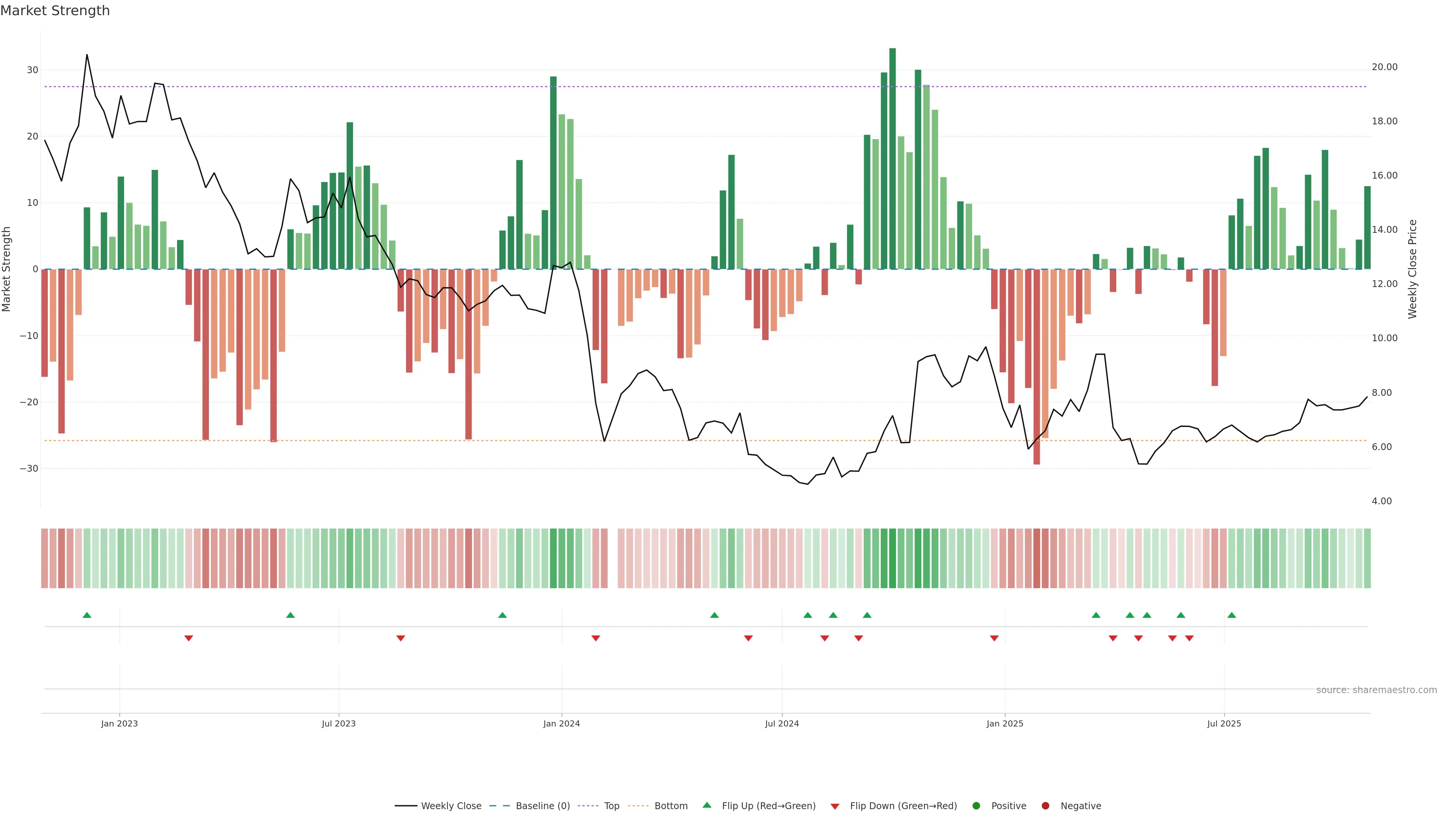1456x819 pixels.
Task: Click the darkest green heat-strip cell near Jan 2024
Action: pyautogui.click(x=553, y=559)
